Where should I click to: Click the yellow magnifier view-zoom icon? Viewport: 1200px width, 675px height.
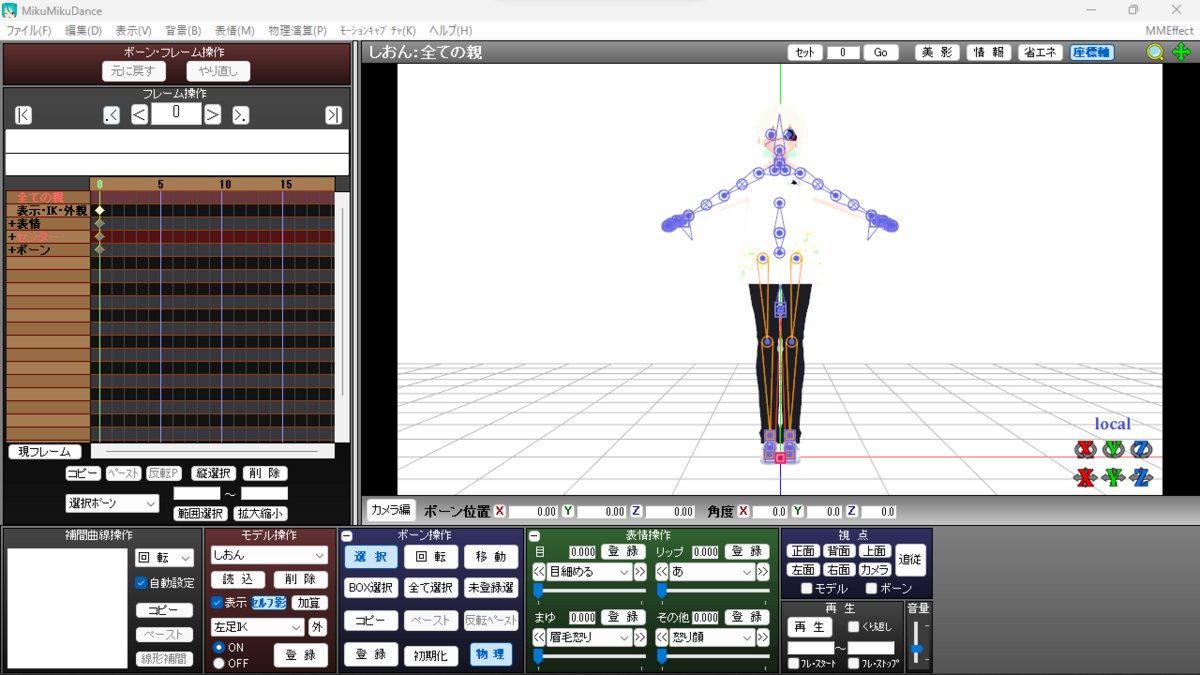click(x=1155, y=52)
